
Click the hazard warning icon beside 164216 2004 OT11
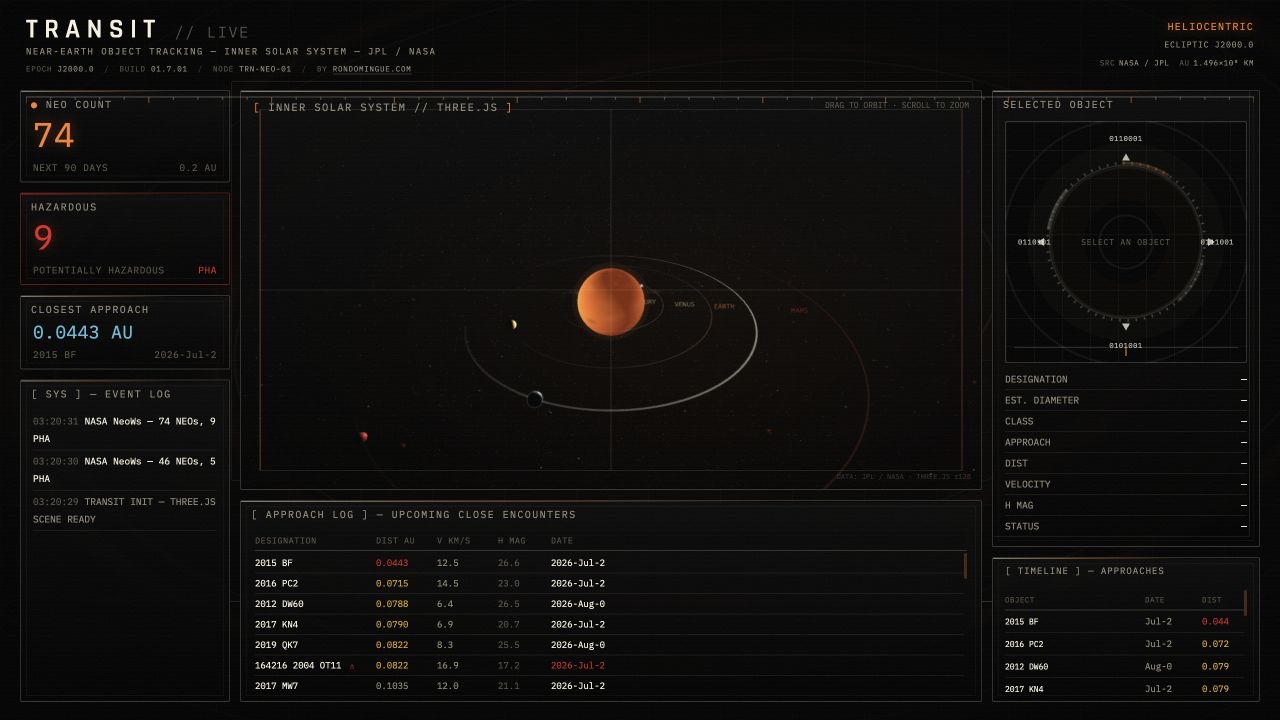click(352, 666)
